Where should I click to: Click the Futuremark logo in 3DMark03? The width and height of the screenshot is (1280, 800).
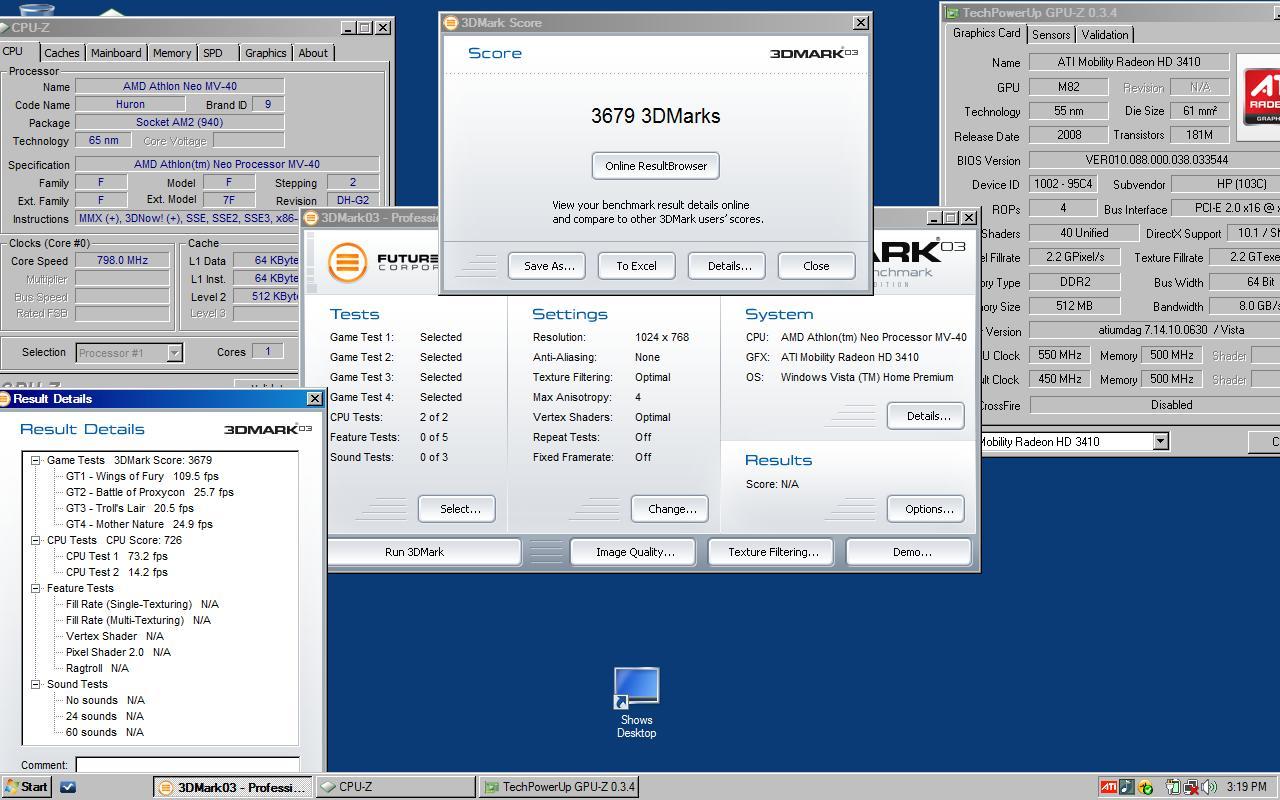pos(347,262)
